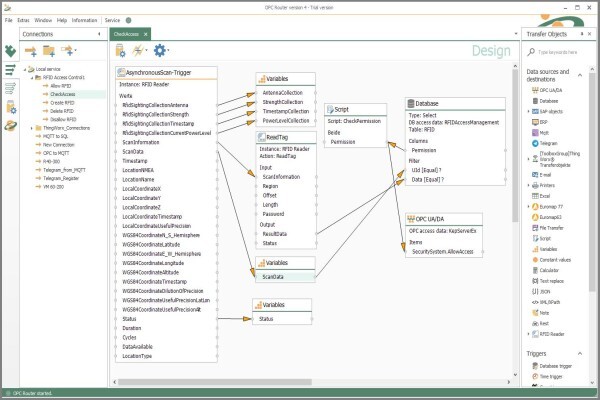Viewport: 600px width, 400px height.
Task: Expand the SAP objects group
Action: point(528,112)
